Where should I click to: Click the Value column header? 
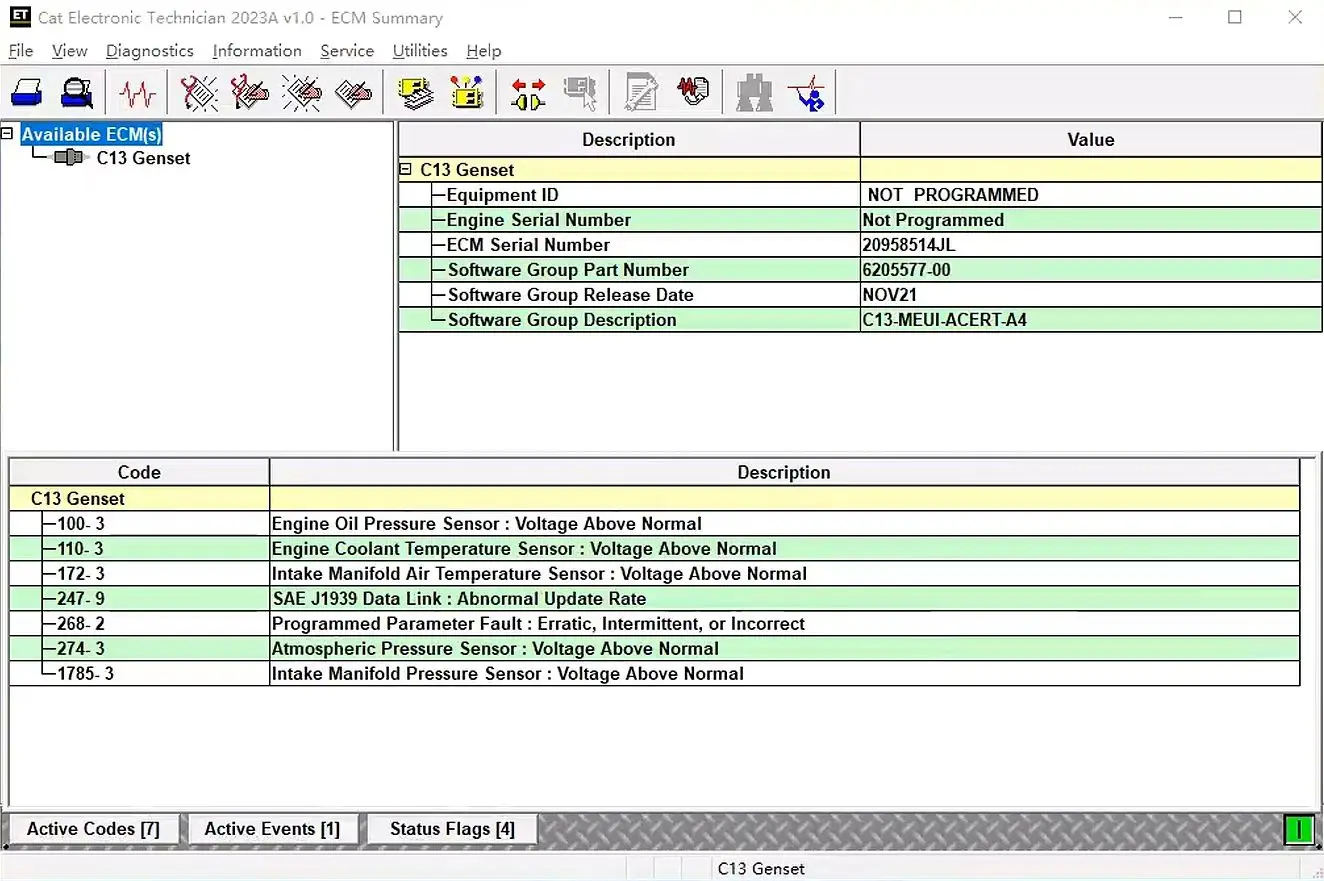pos(1091,140)
